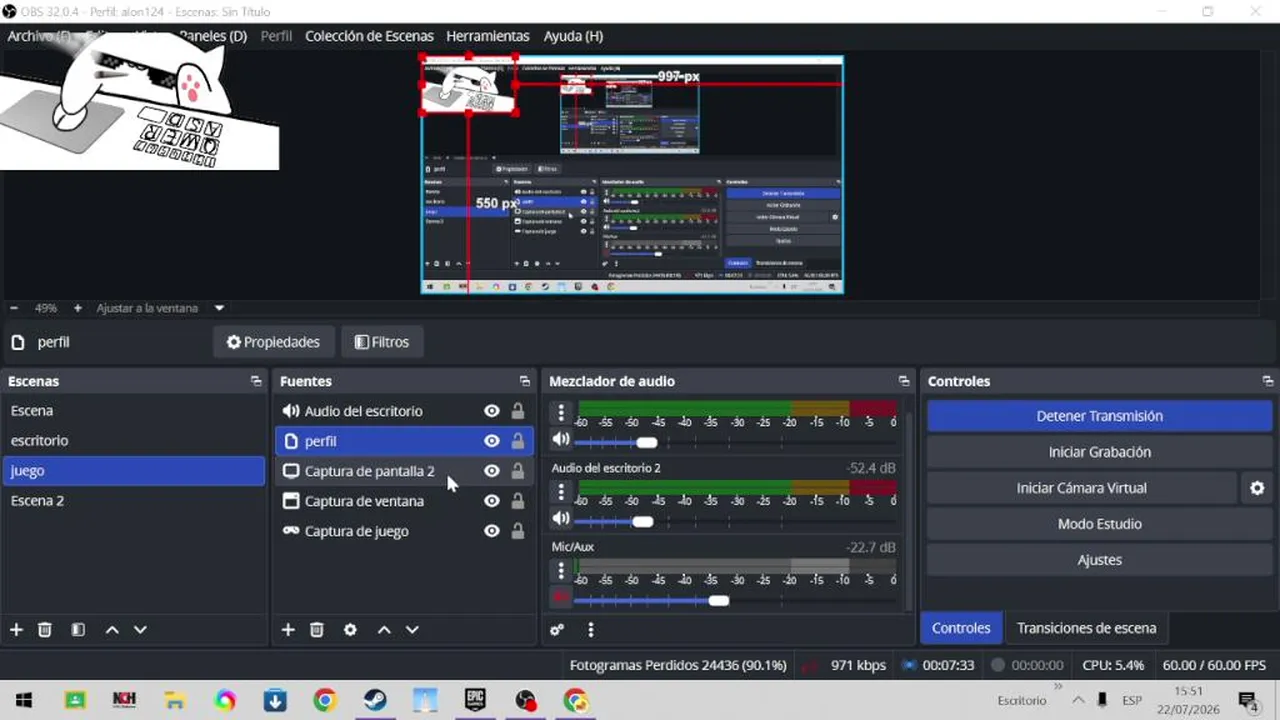Switch to the Controles tab
1280x720 pixels.
(x=961, y=628)
